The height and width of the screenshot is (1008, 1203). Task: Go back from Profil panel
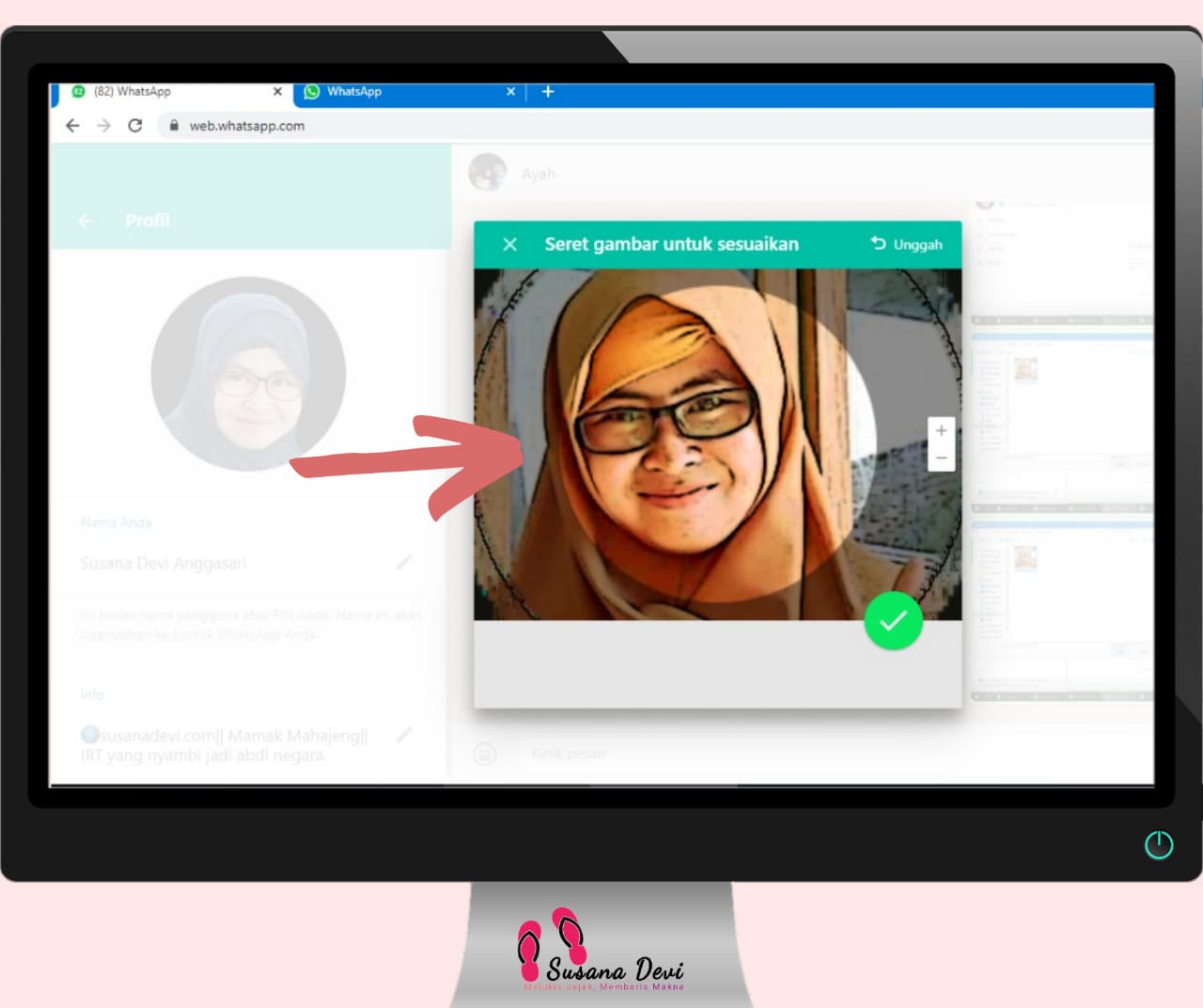pyautogui.click(x=86, y=221)
